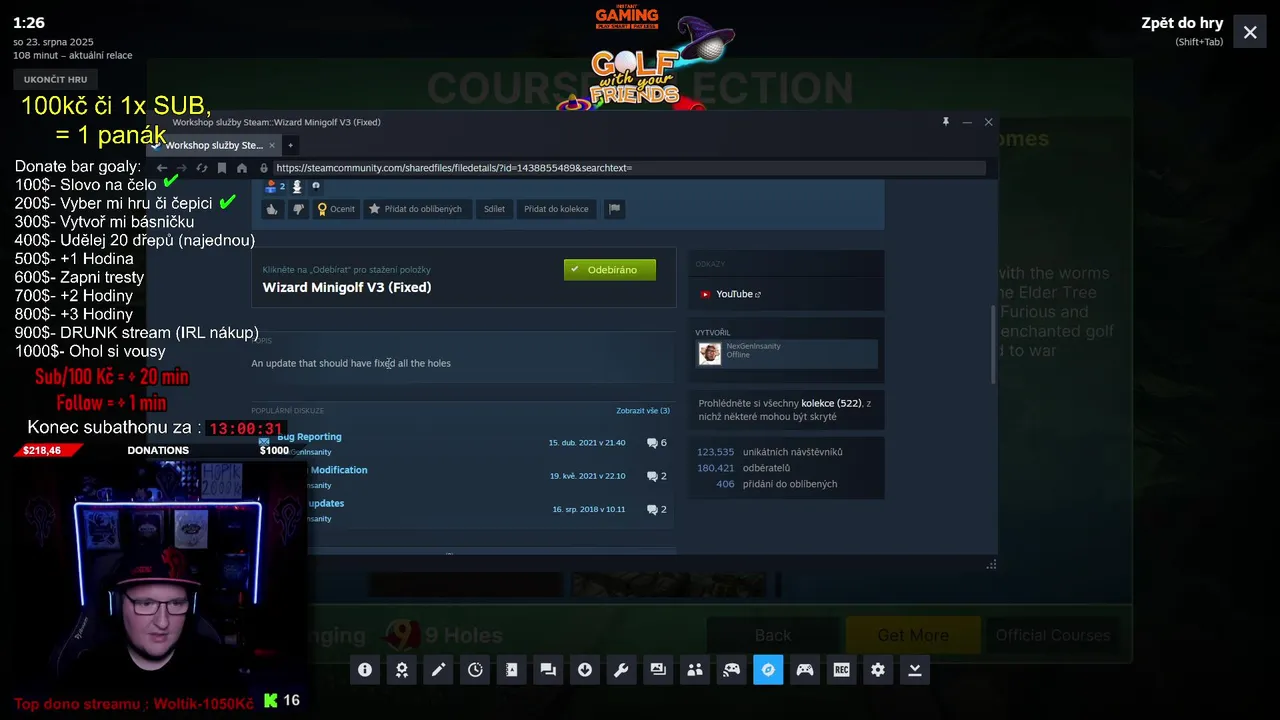
Task: Click the Wizard Minigolf V3 (Fixed) title
Action: (x=347, y=287)
